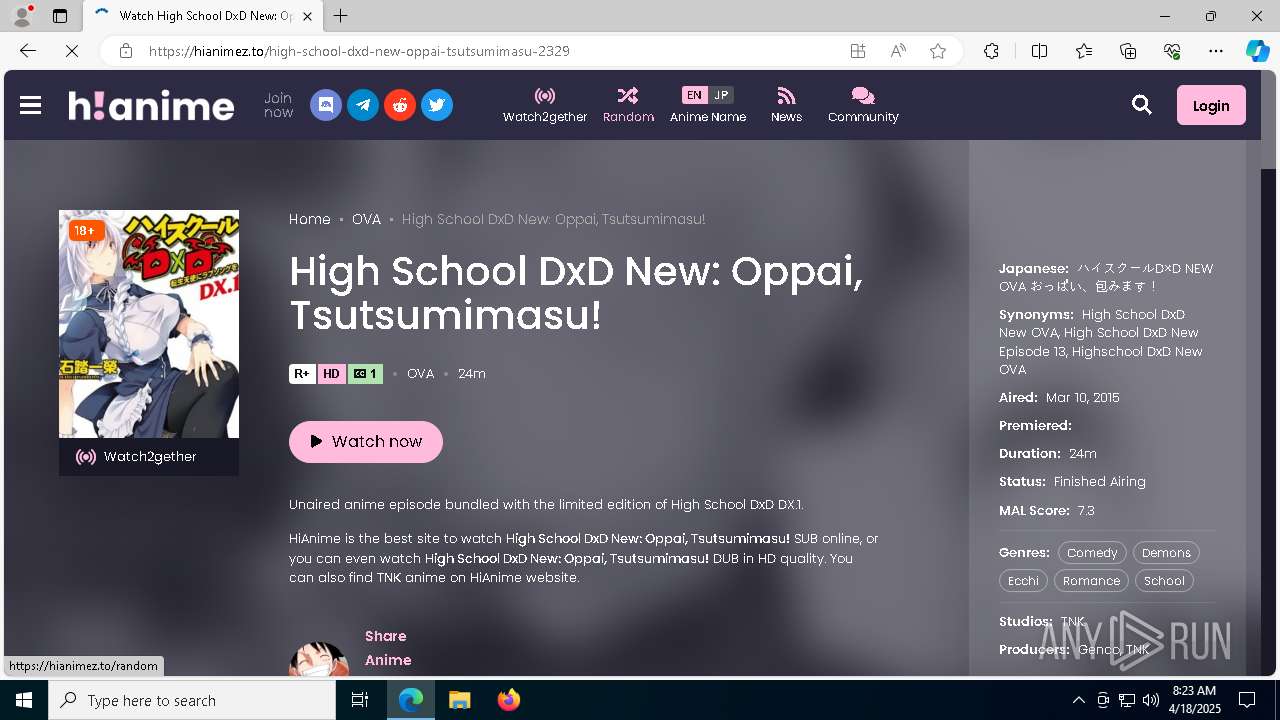The width and height of the screenshot is (1280, 720).
Task: Open Task View on taskbar
Action: tap(361, 700)
